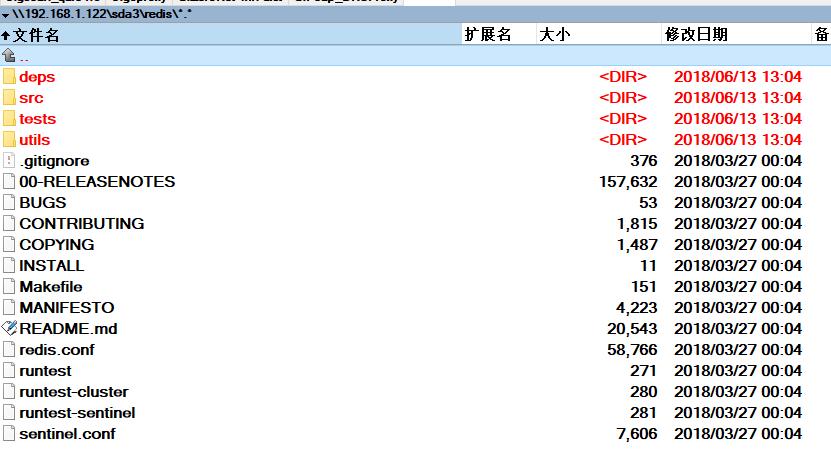Viewport: 831px width, 458px height.
Task: Click the runtest-sentinel file icon
Action: coord(9,412)
